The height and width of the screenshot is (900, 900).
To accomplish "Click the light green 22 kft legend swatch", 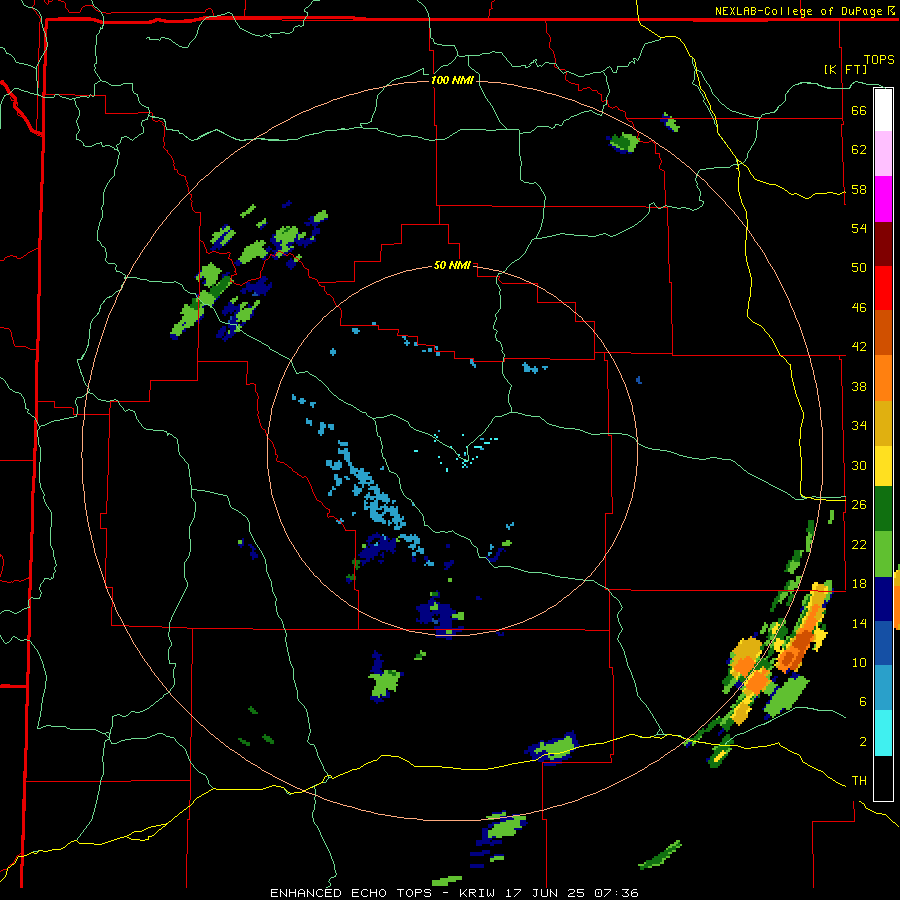I will pos(883,554).
